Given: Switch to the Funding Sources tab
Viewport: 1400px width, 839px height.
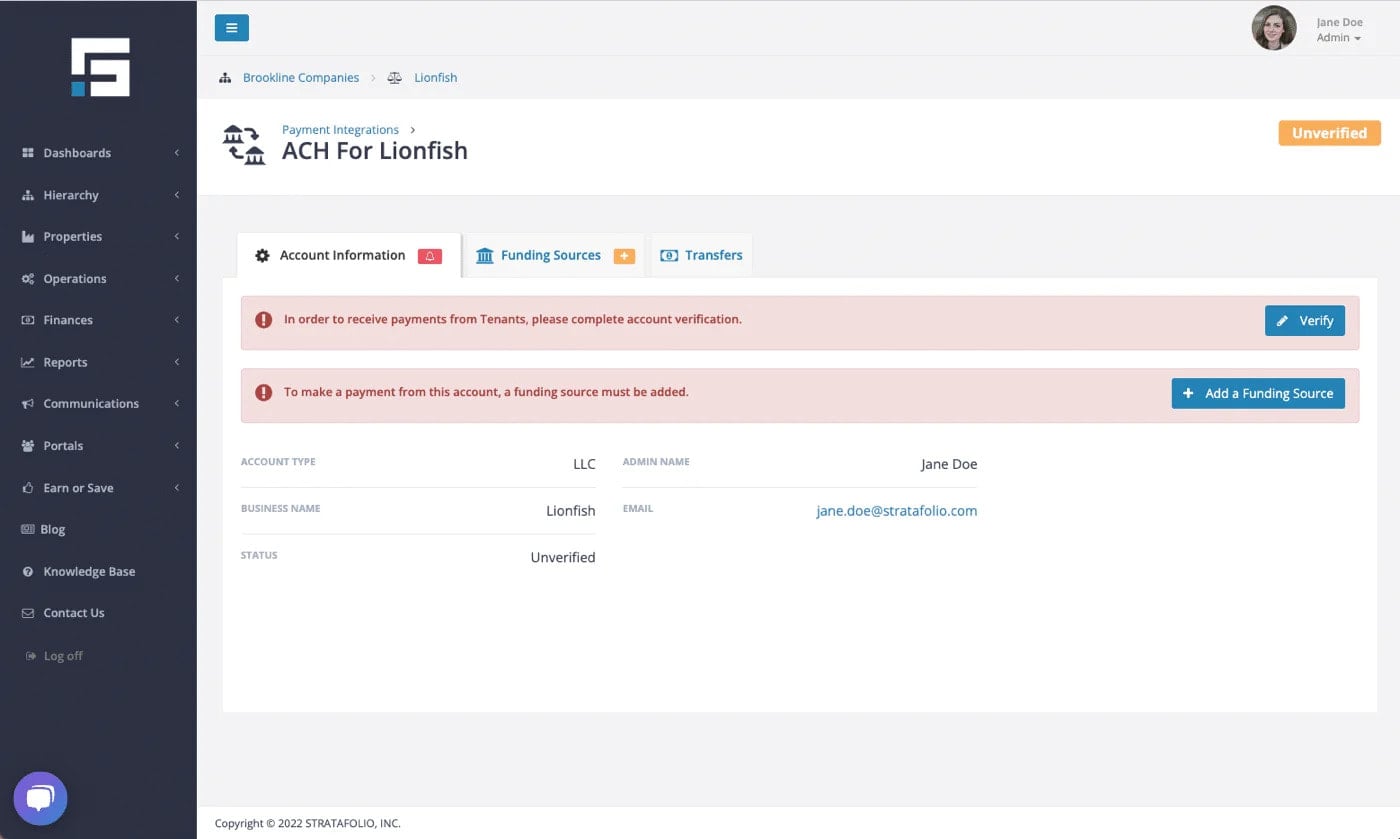Looking at the screenshot, I should click(550, 255).
